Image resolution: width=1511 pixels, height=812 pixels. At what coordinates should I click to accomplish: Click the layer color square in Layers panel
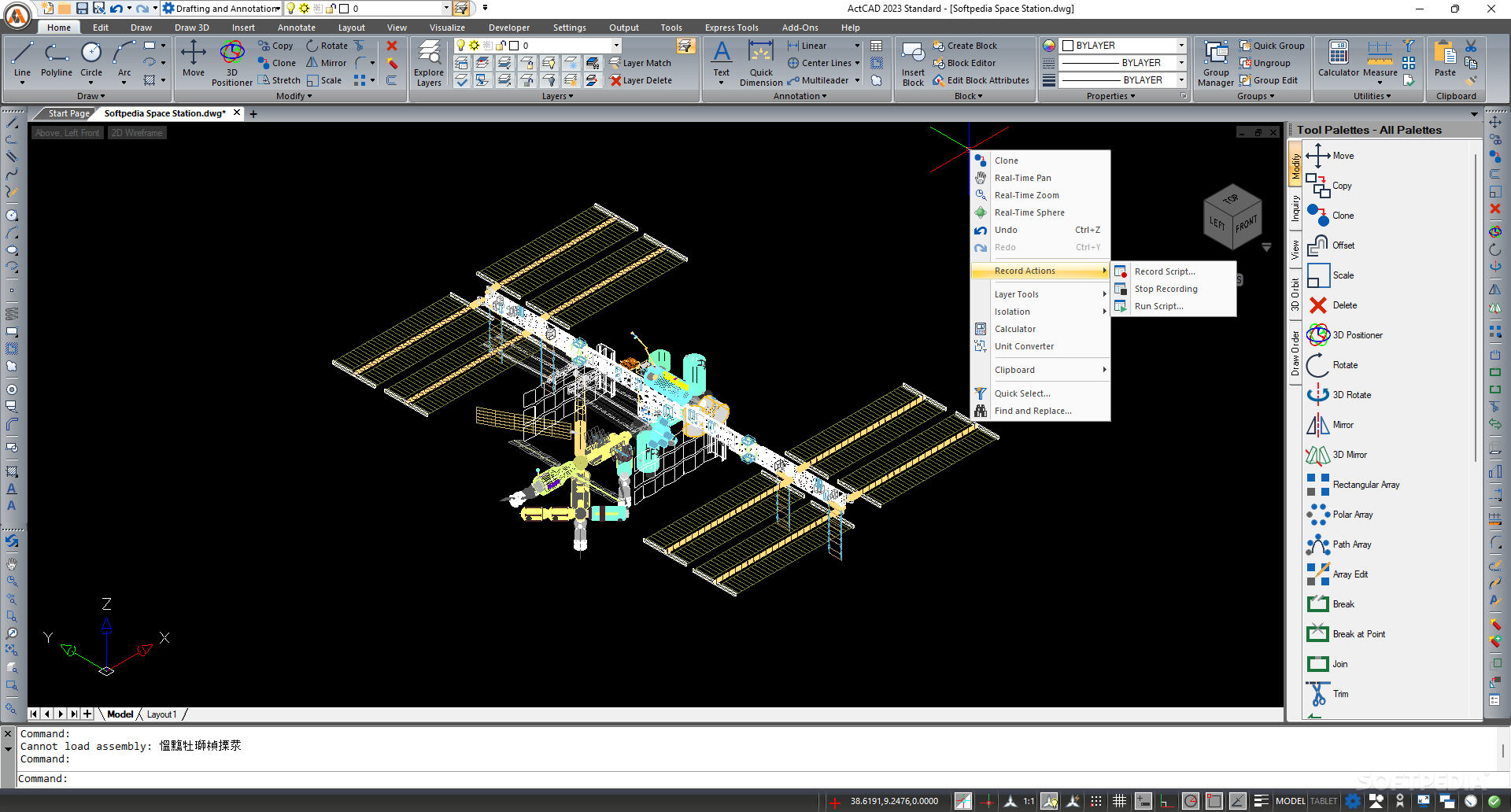(x=514, y=46)
